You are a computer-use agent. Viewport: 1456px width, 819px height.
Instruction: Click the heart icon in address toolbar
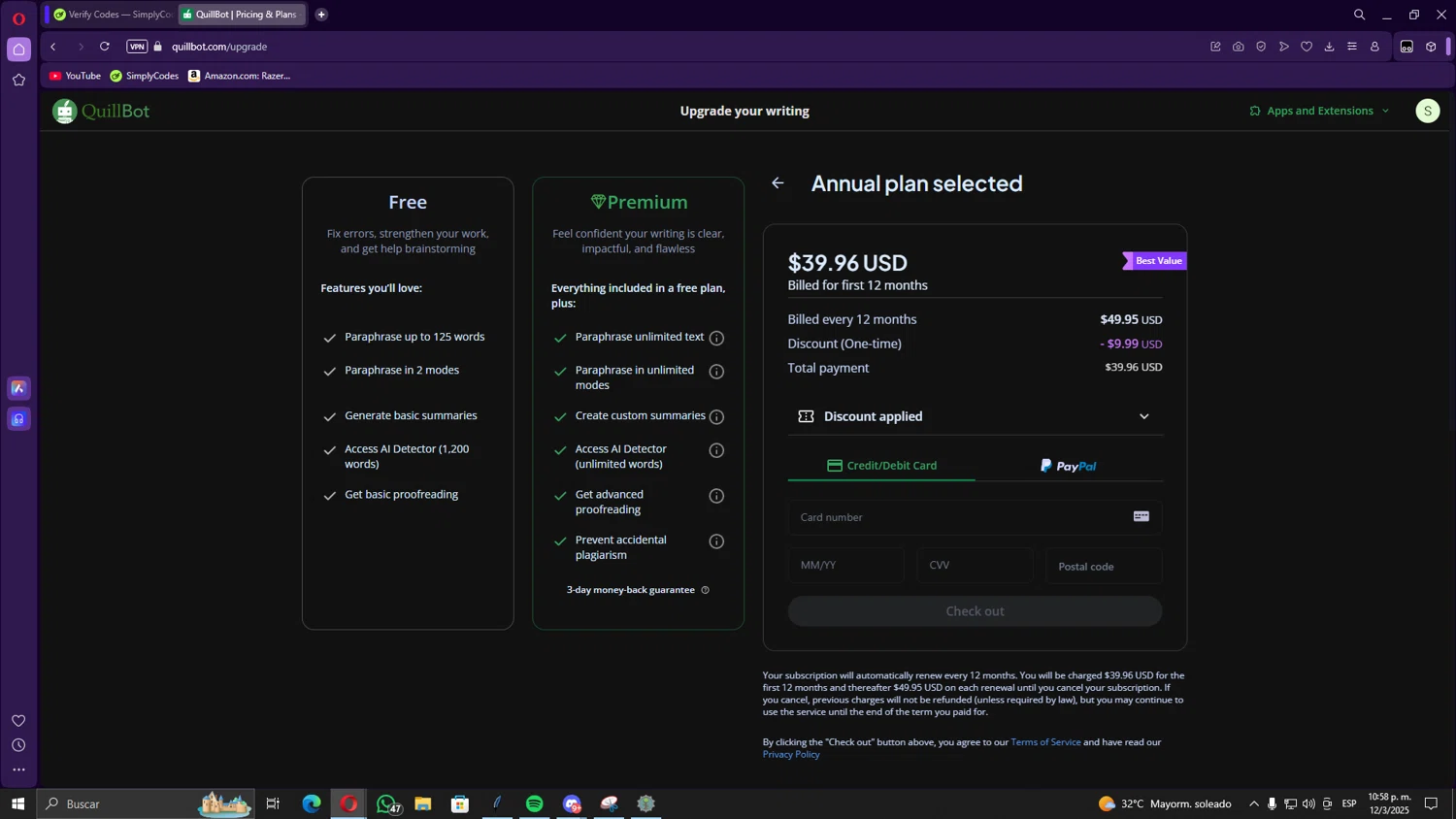pyautogui.click(x=1307, y=47)
